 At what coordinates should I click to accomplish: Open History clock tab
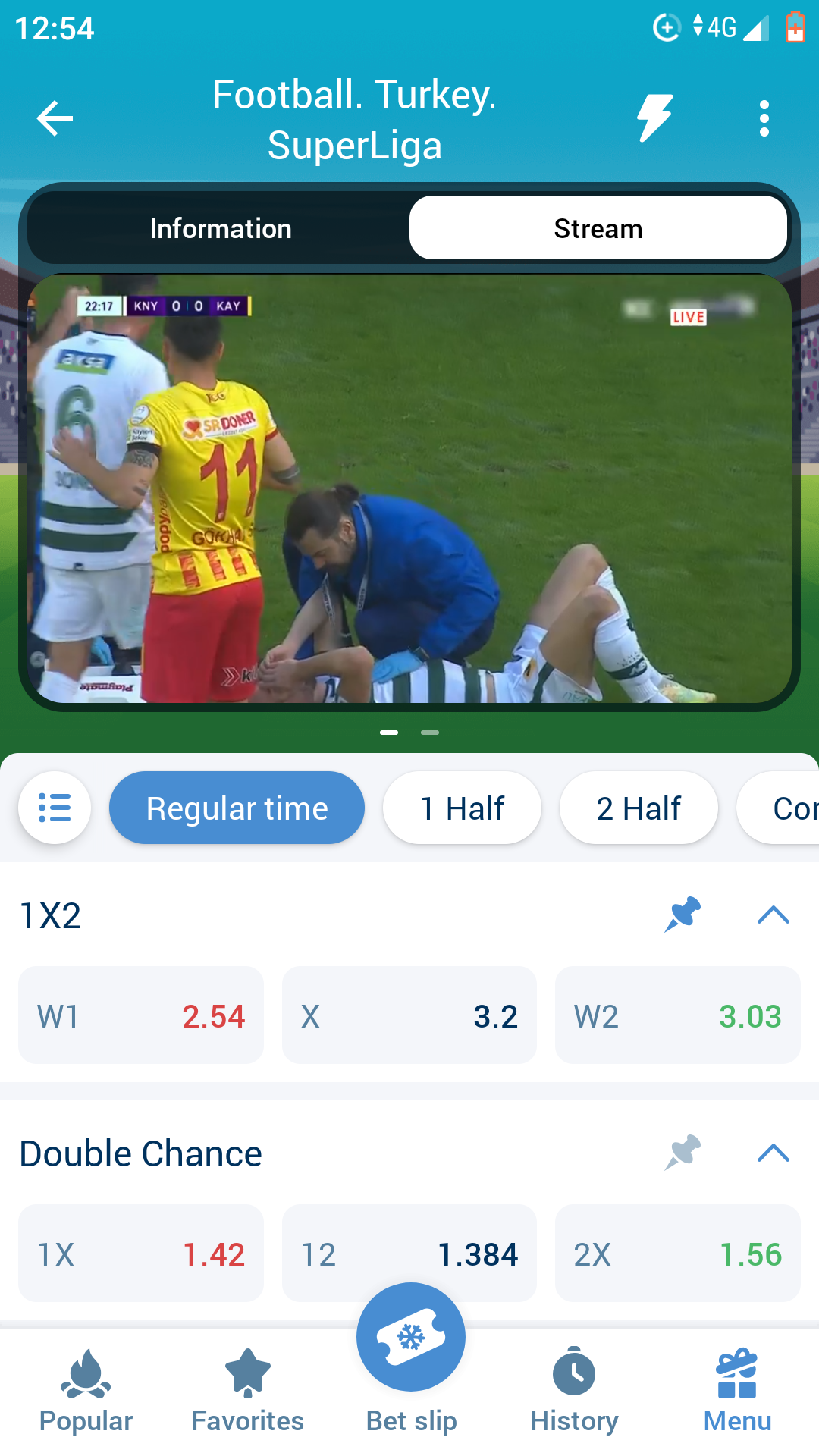click(x=574, y=1392)
